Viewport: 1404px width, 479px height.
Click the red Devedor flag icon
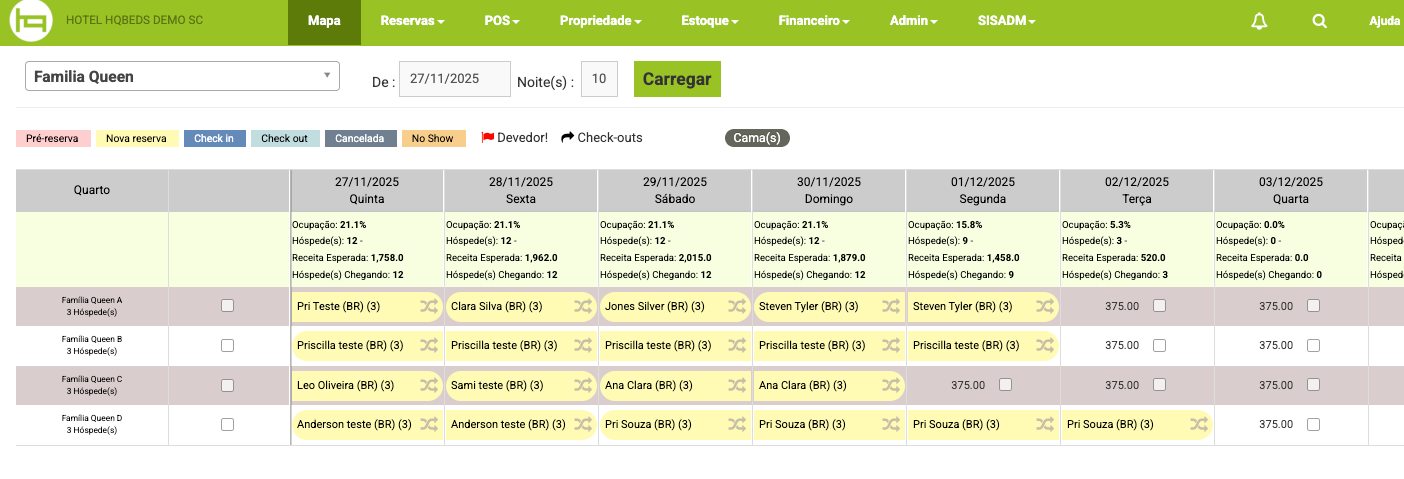(488, 138)
